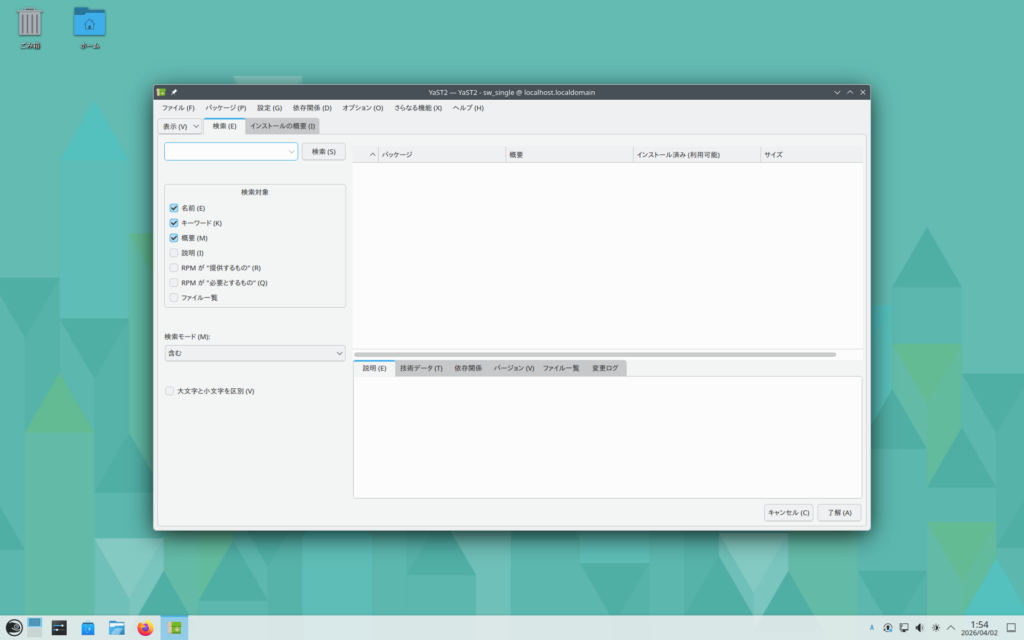
Task: Open Dolphin file manager in taskbar
Action: click(x=117, y=627)
